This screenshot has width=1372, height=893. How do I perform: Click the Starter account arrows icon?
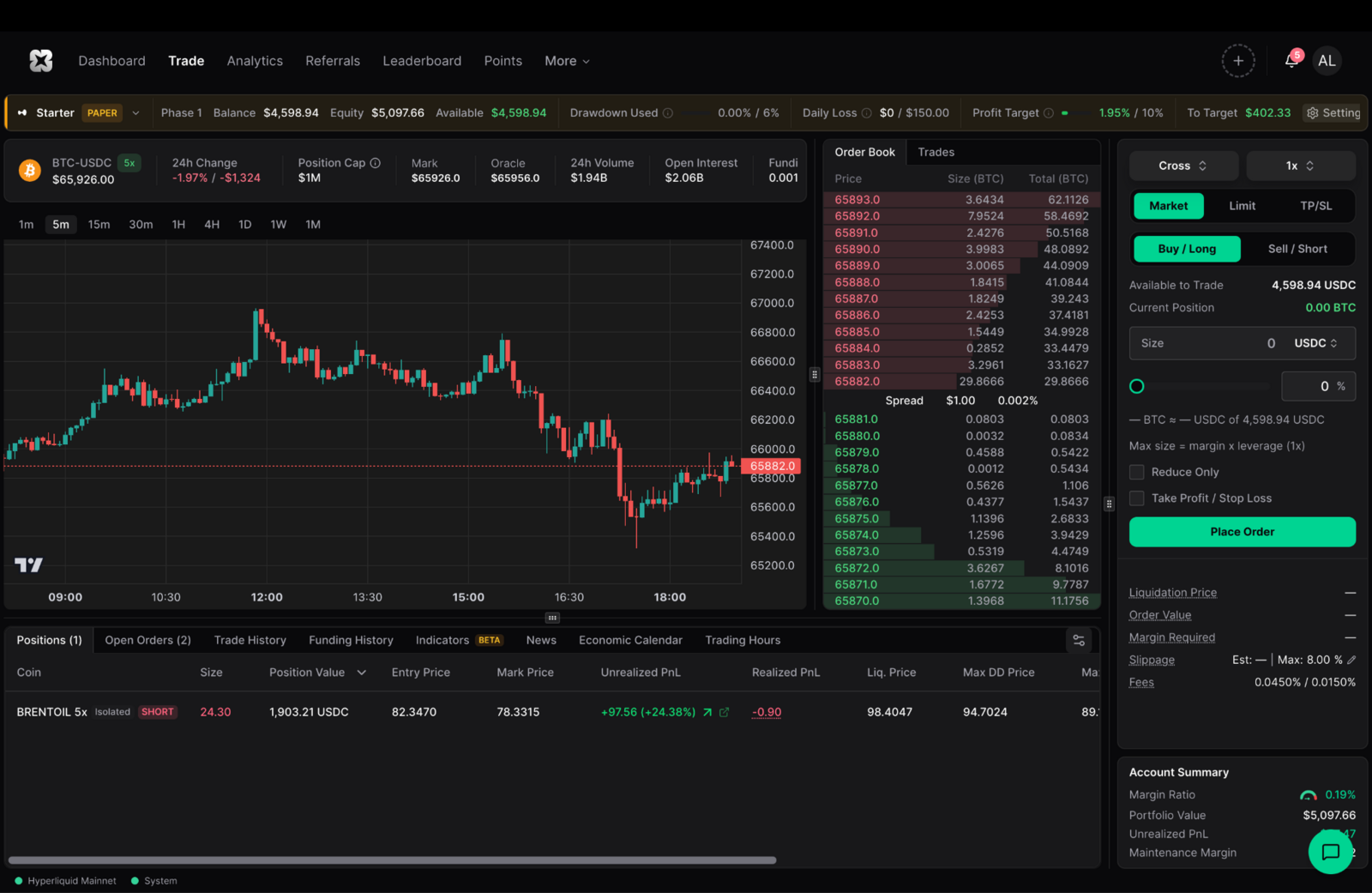click(x=22, y=113)
